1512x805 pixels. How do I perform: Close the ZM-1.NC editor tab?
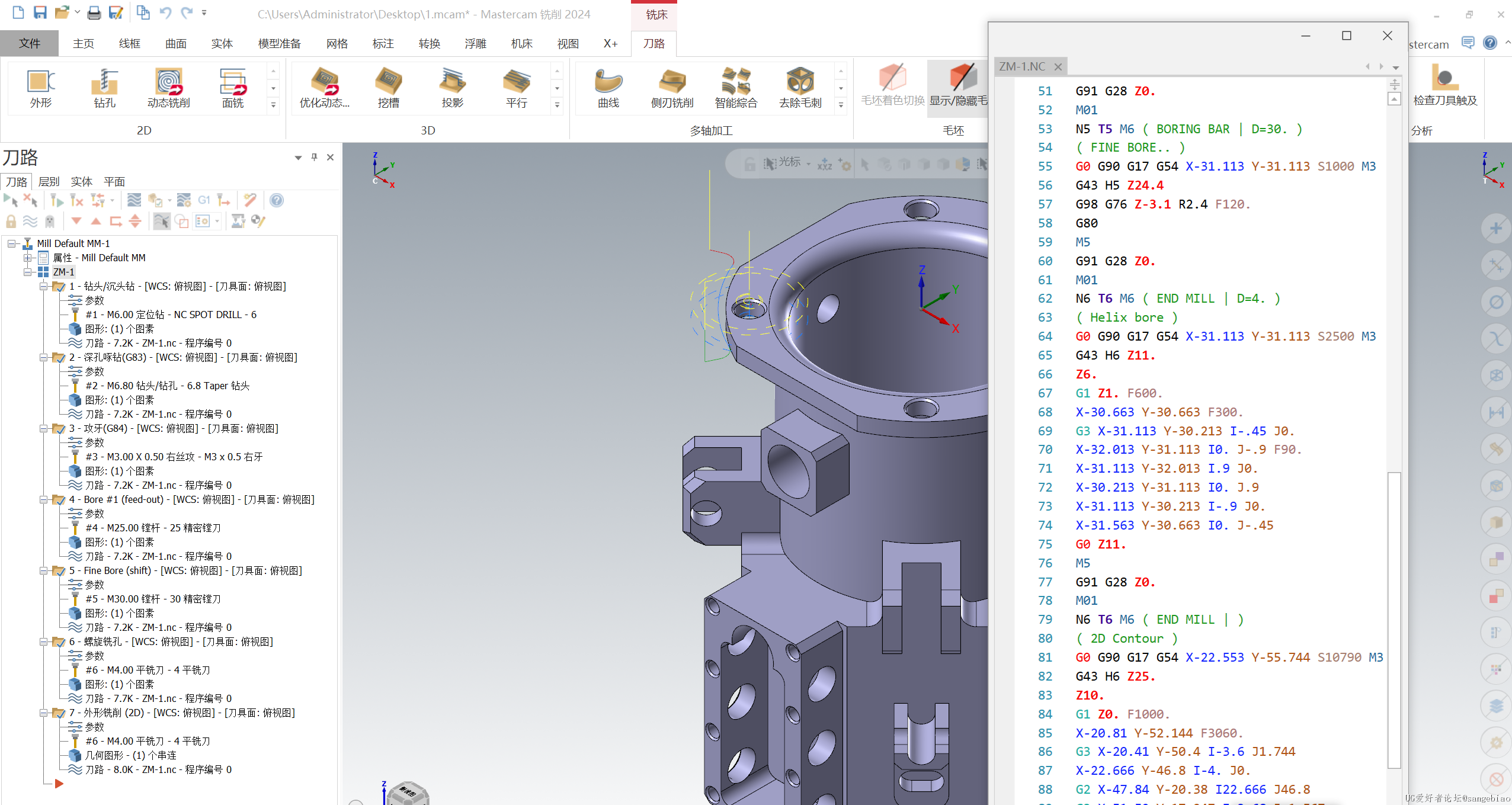point(1058,66)
